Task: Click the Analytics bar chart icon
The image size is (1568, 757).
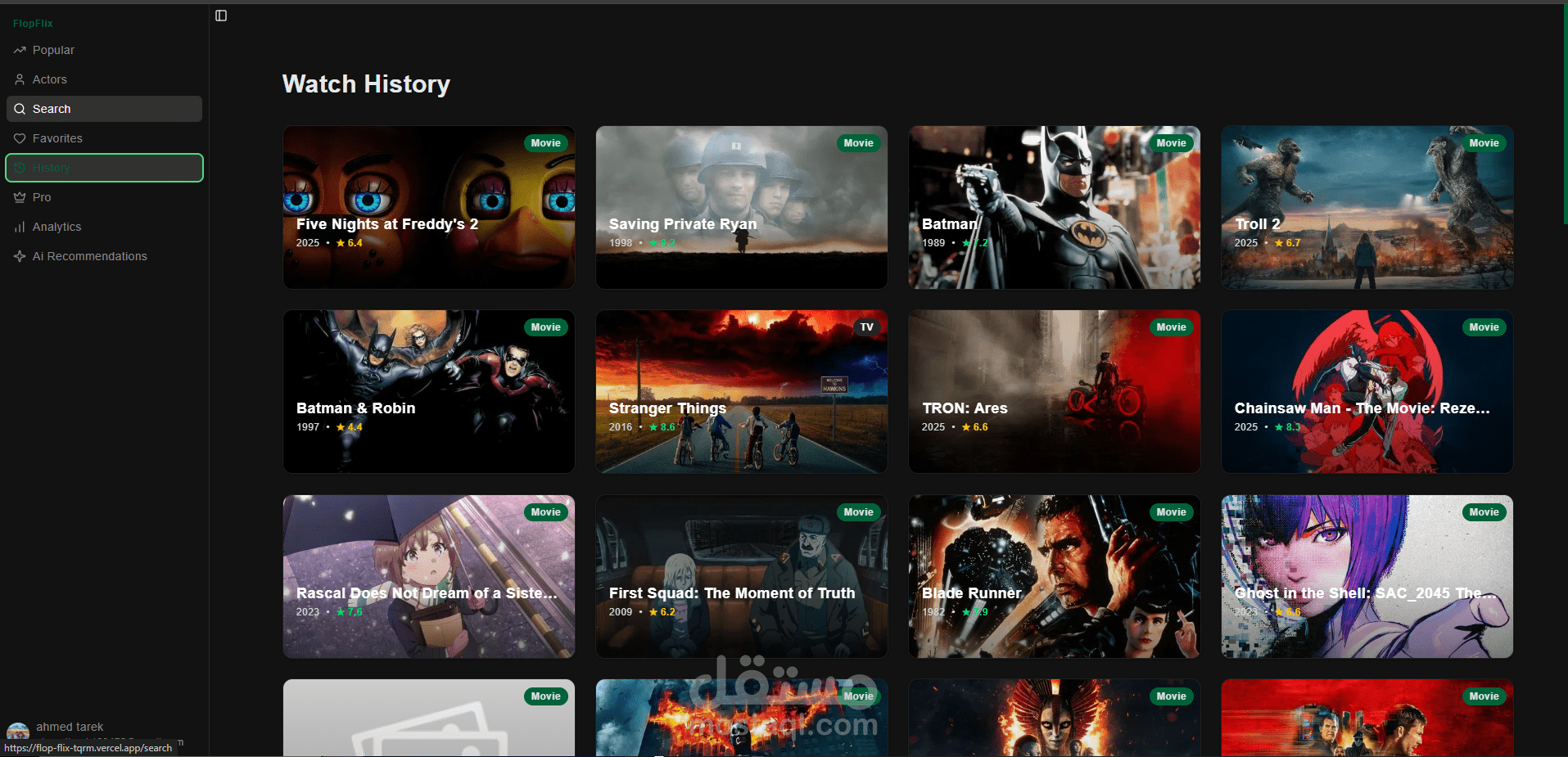Action: (20, 227)
